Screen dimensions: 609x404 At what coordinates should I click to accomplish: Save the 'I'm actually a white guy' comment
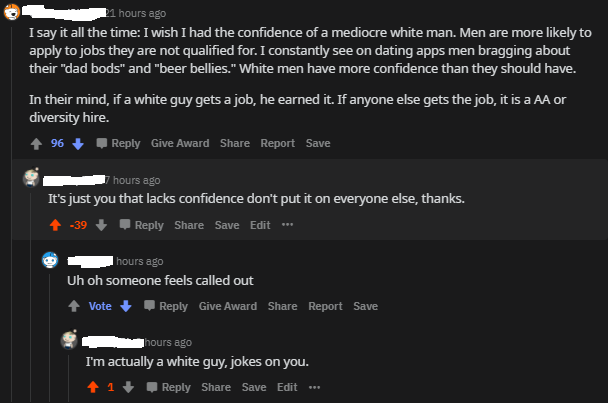point(254,387)
